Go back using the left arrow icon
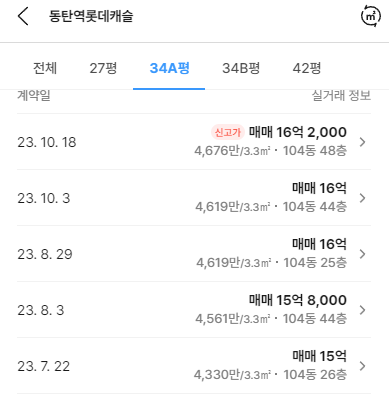389x400 pixels. (x=23, y=16)
